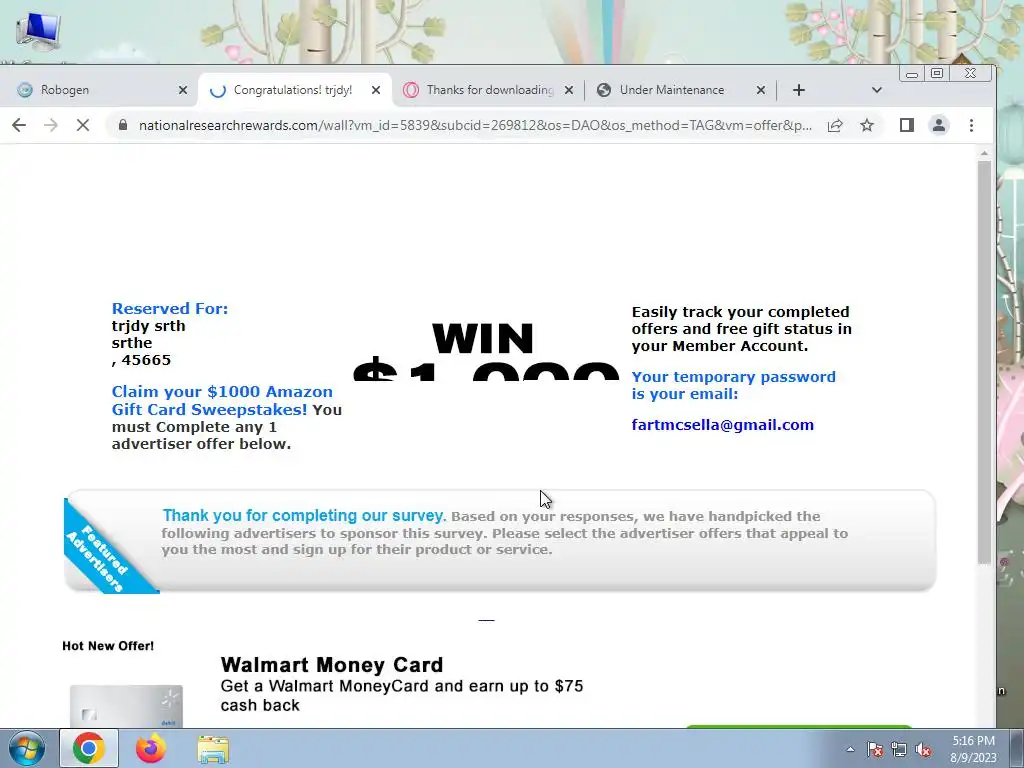Viewport: 1024px width, 768px height.
Task: Expand tab search dropdown arrow
Action: point(876,90)
